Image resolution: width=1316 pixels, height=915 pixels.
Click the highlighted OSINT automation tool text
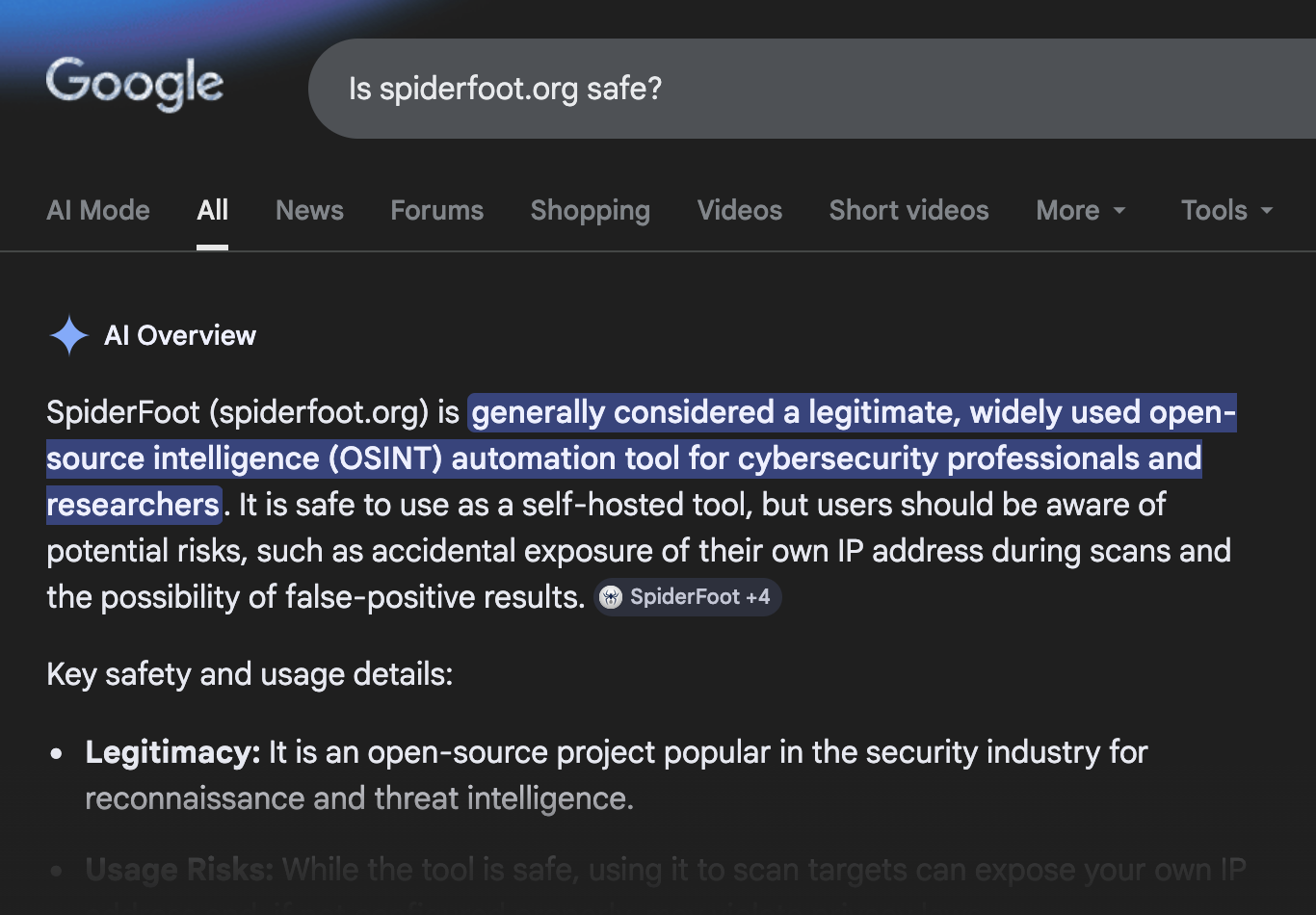point(623,458)
